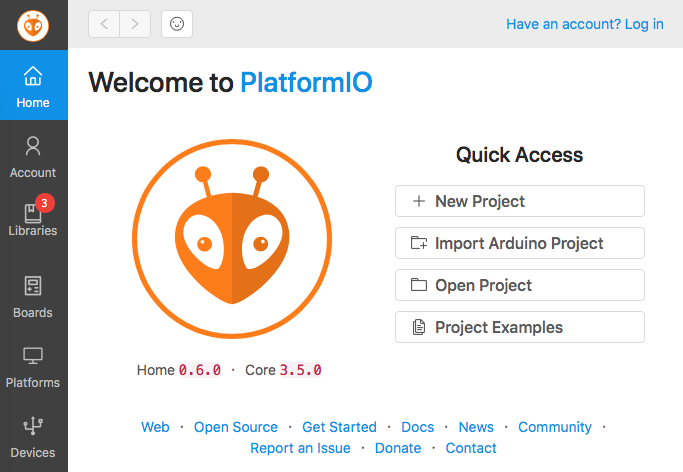Click the smiley face feedback button
This screenshot has height=472, width=683.
tap(177, 24)
